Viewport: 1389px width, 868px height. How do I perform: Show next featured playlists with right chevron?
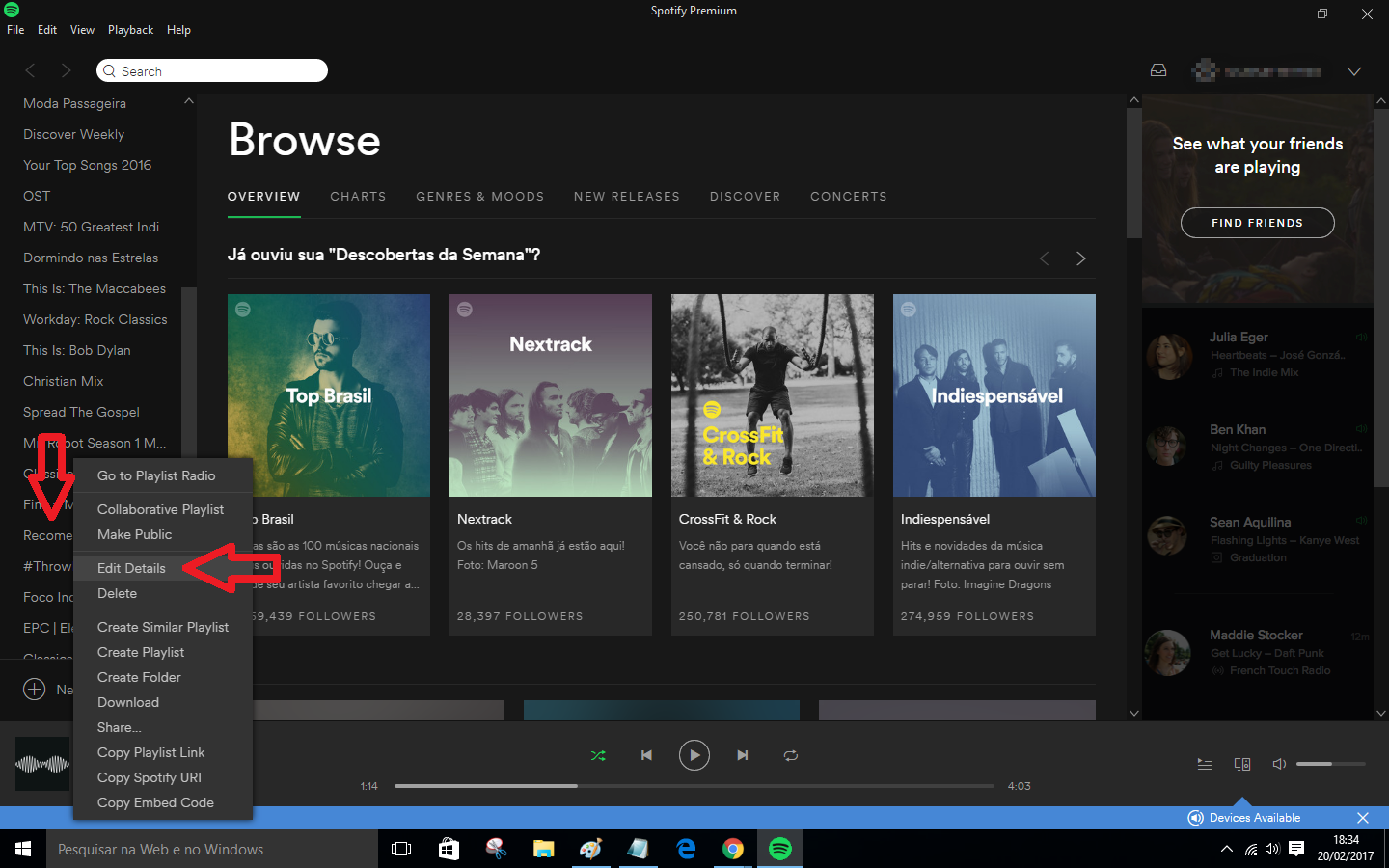click(1080, 258)
